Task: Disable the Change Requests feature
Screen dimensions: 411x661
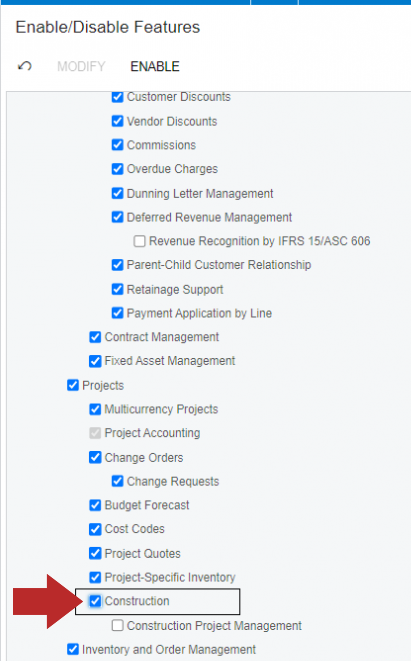Action: tap(118, 481)
